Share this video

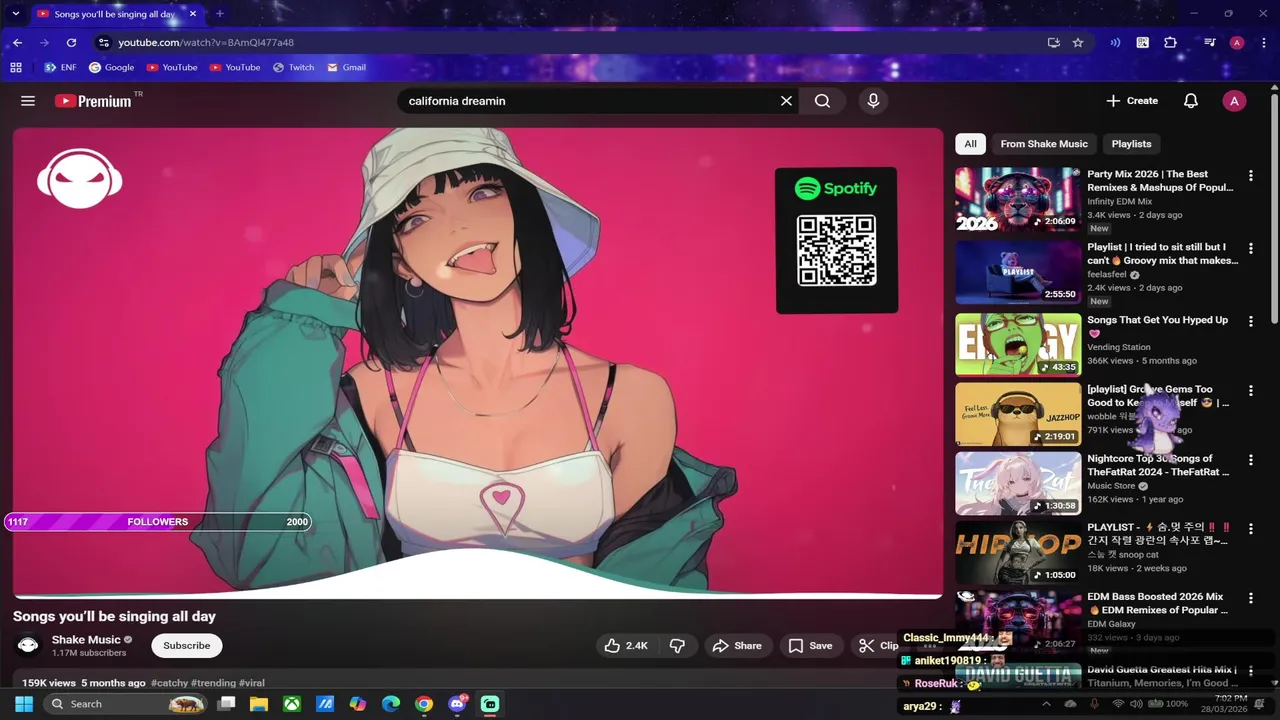[736, 646]
